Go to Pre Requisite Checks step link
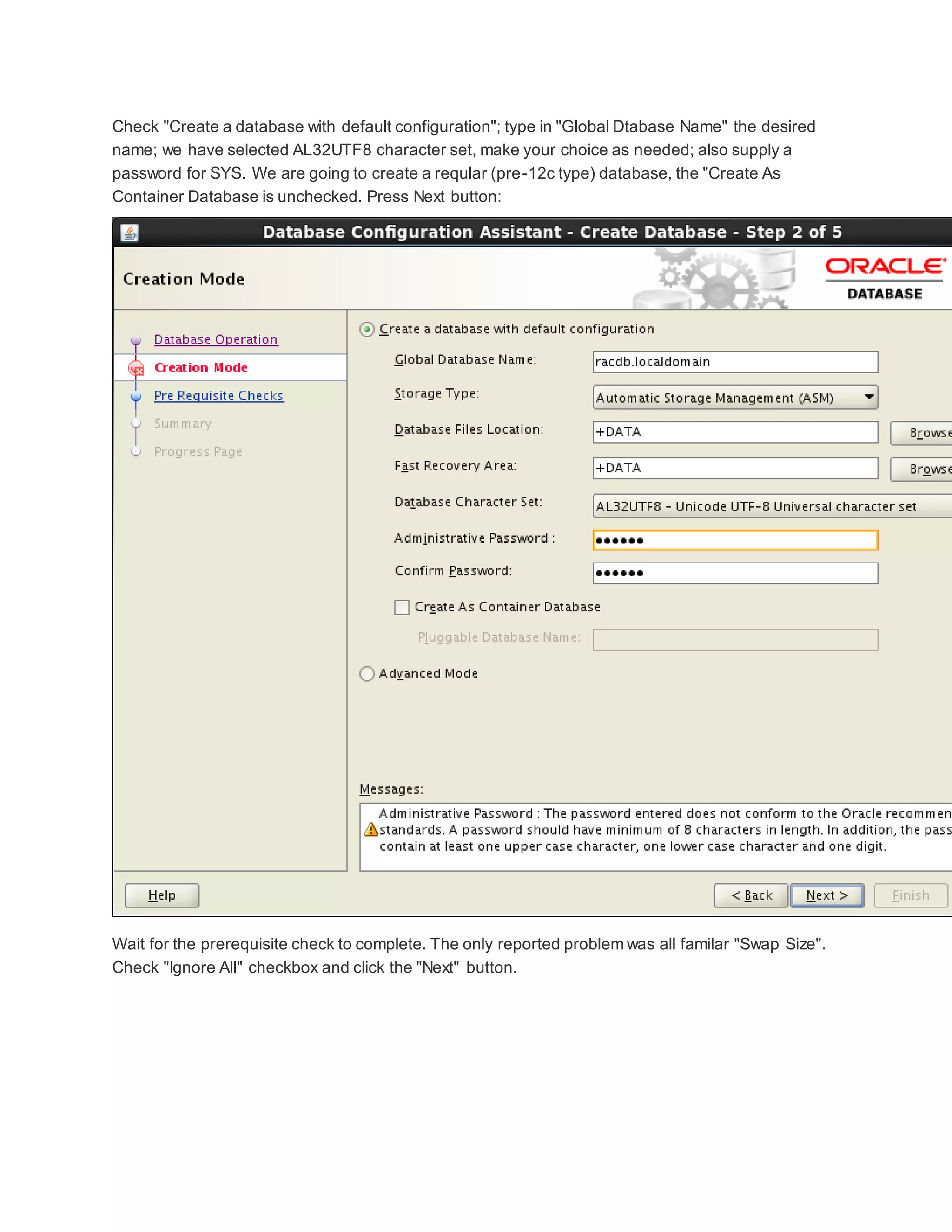952x1232 pixels. (219, 396)
